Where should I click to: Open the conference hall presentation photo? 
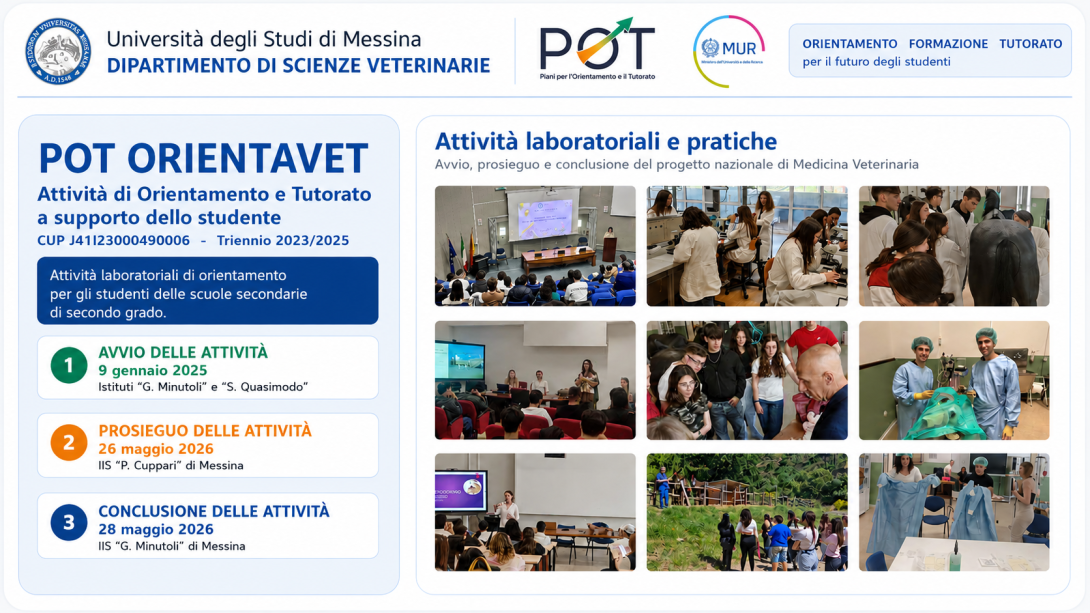point(535,246)
